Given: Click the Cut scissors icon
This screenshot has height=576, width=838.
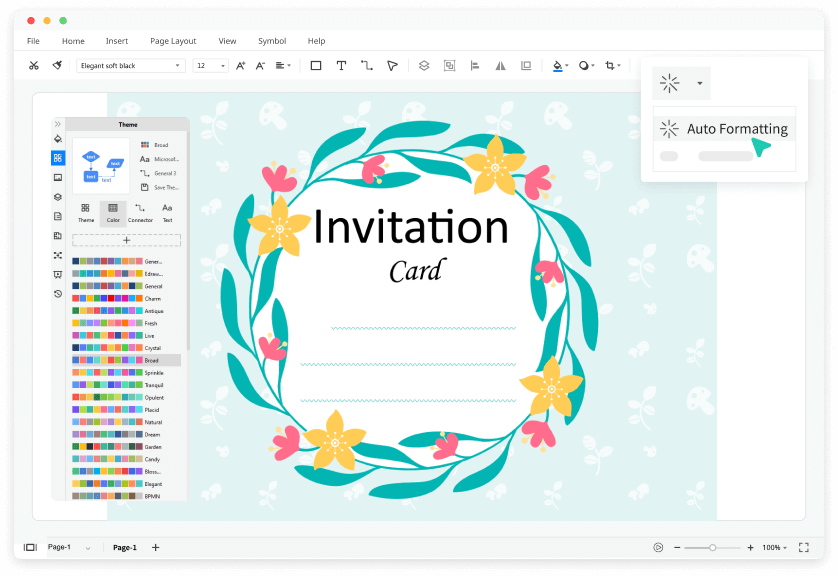Looking at the screenshot, I should tap(34, 65).
